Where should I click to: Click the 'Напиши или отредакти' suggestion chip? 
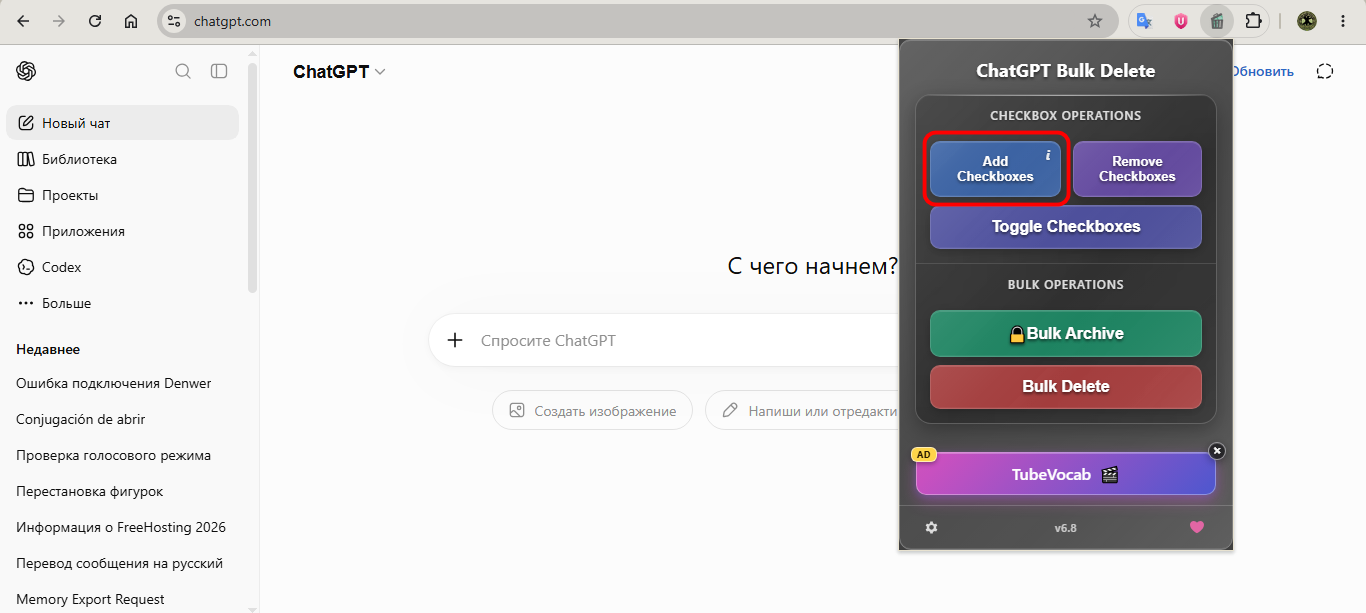coord(802,410)
